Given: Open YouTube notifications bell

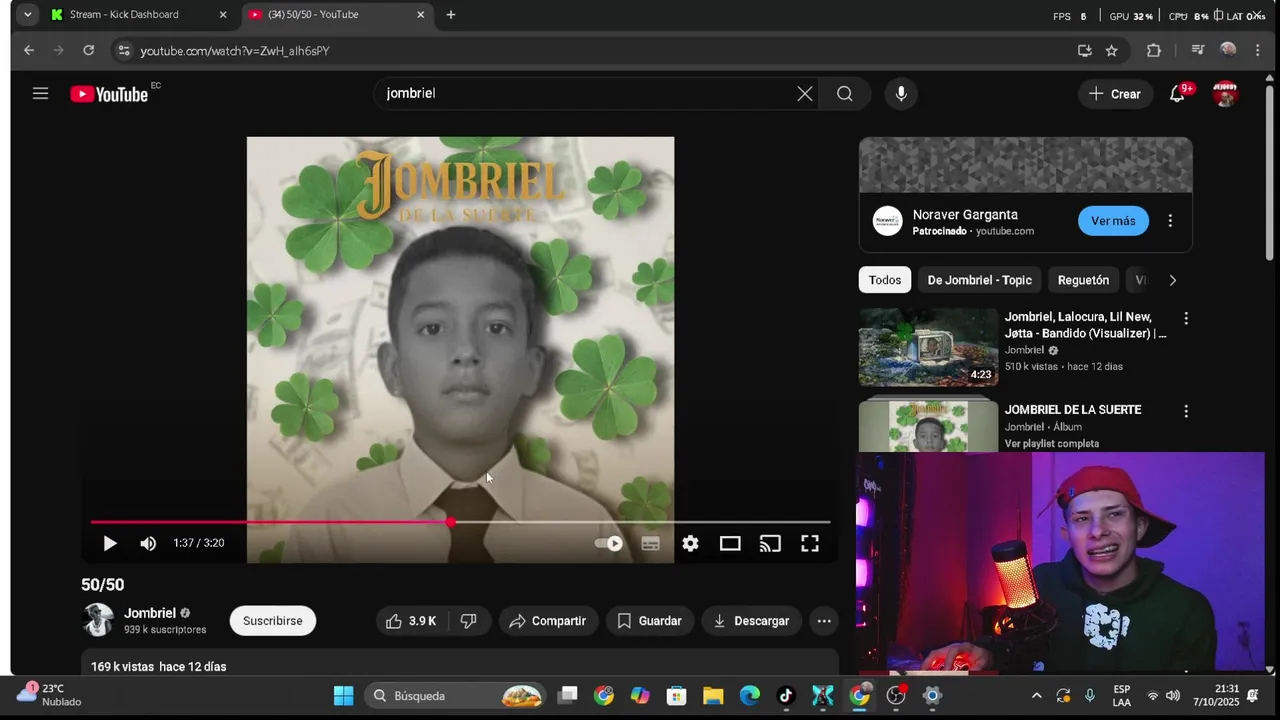Looking at the screenshot, I should click(x=1178, y=94).
